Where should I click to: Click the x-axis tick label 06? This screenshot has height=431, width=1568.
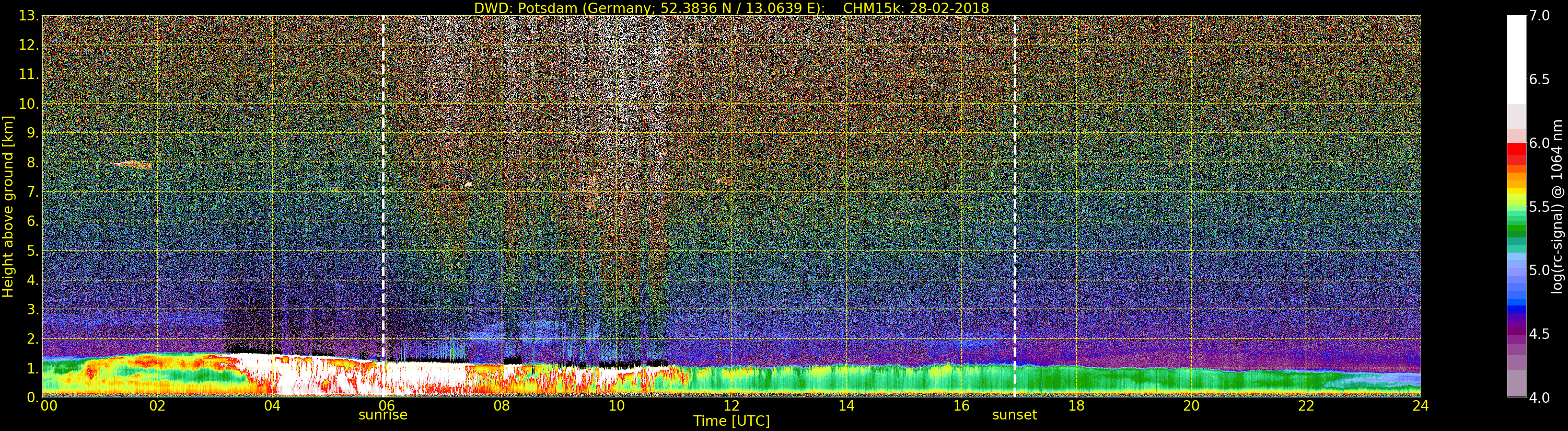pos(387,405)
